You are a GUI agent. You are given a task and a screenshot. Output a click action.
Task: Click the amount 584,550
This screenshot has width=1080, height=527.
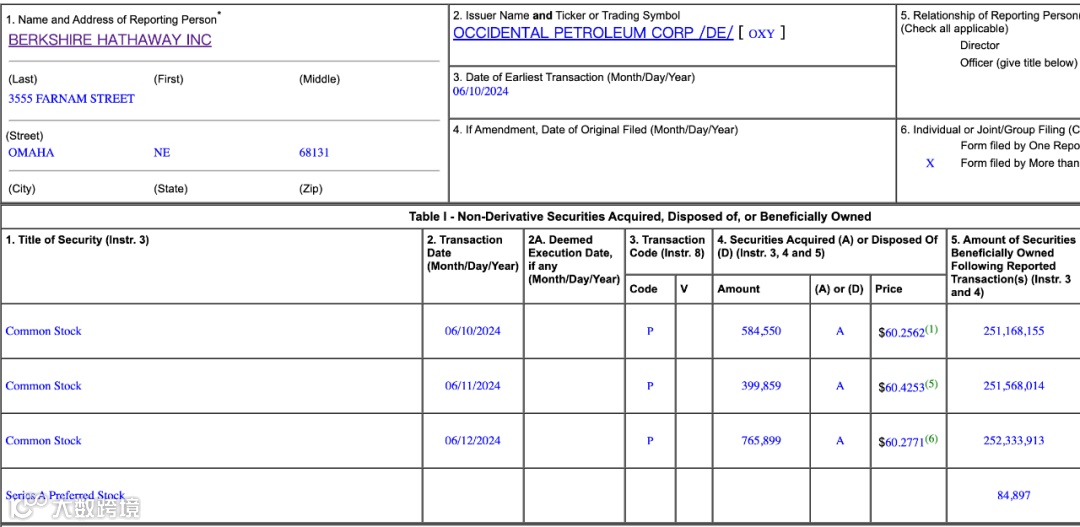coord(761,331)
